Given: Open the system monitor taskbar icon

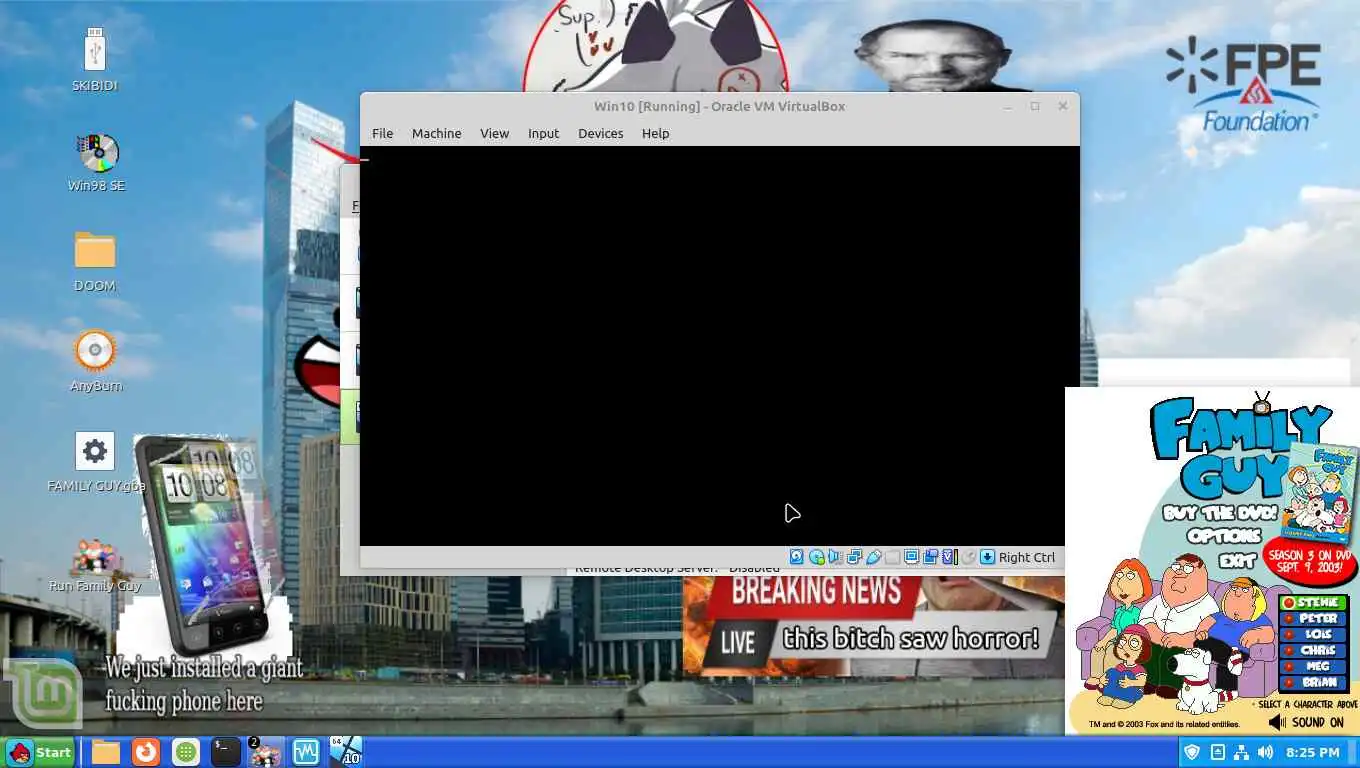Looking at the screenshot, I should point(305,752).
